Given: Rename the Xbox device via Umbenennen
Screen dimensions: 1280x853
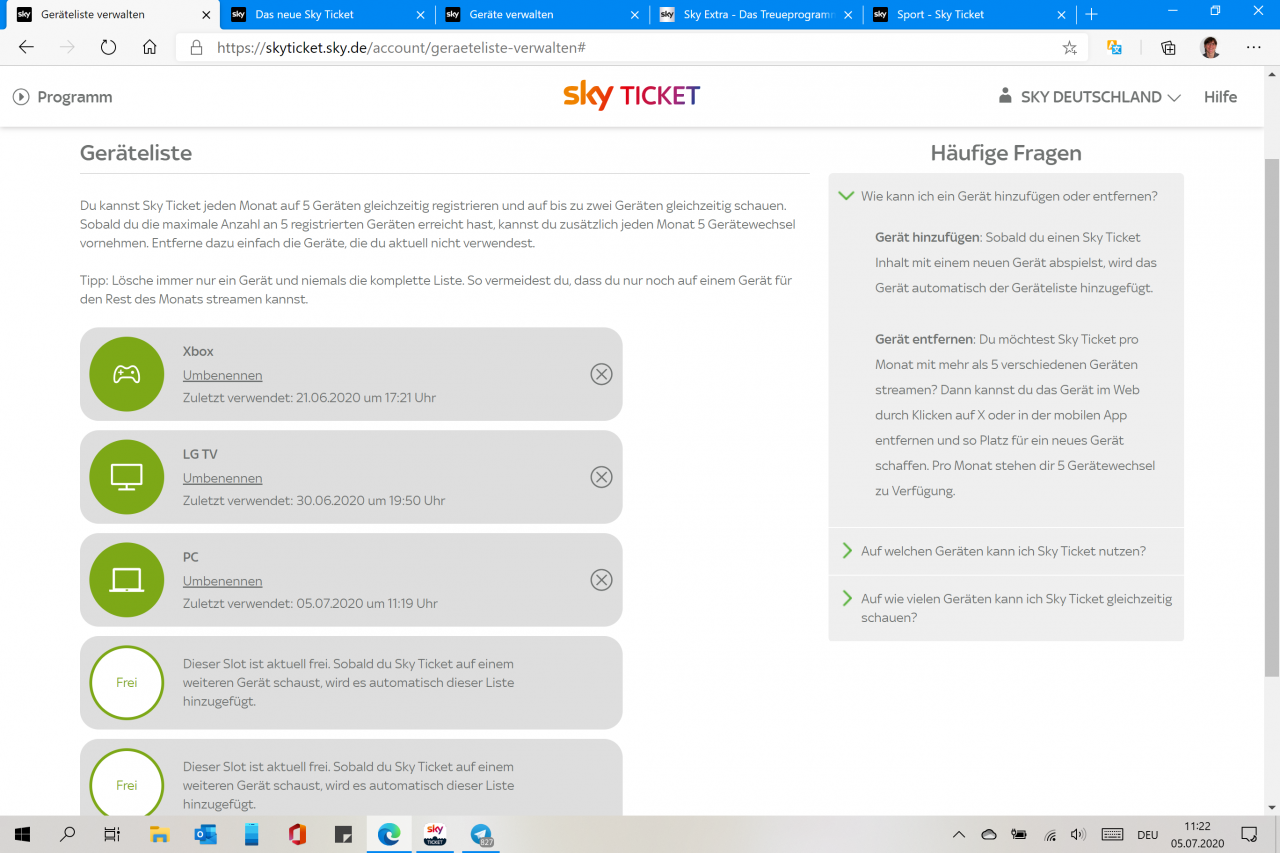Looking at the screenshot, I should pos(222,375).
